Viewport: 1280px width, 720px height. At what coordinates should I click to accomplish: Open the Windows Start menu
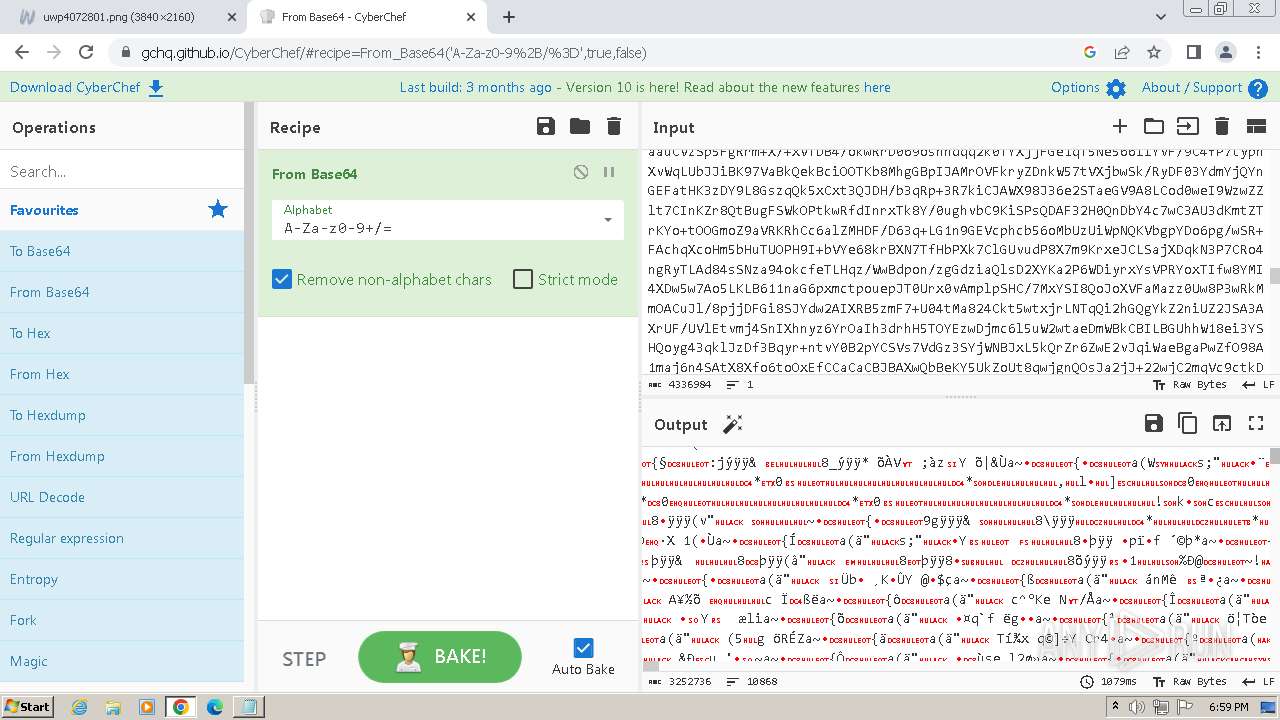(27, 706)
